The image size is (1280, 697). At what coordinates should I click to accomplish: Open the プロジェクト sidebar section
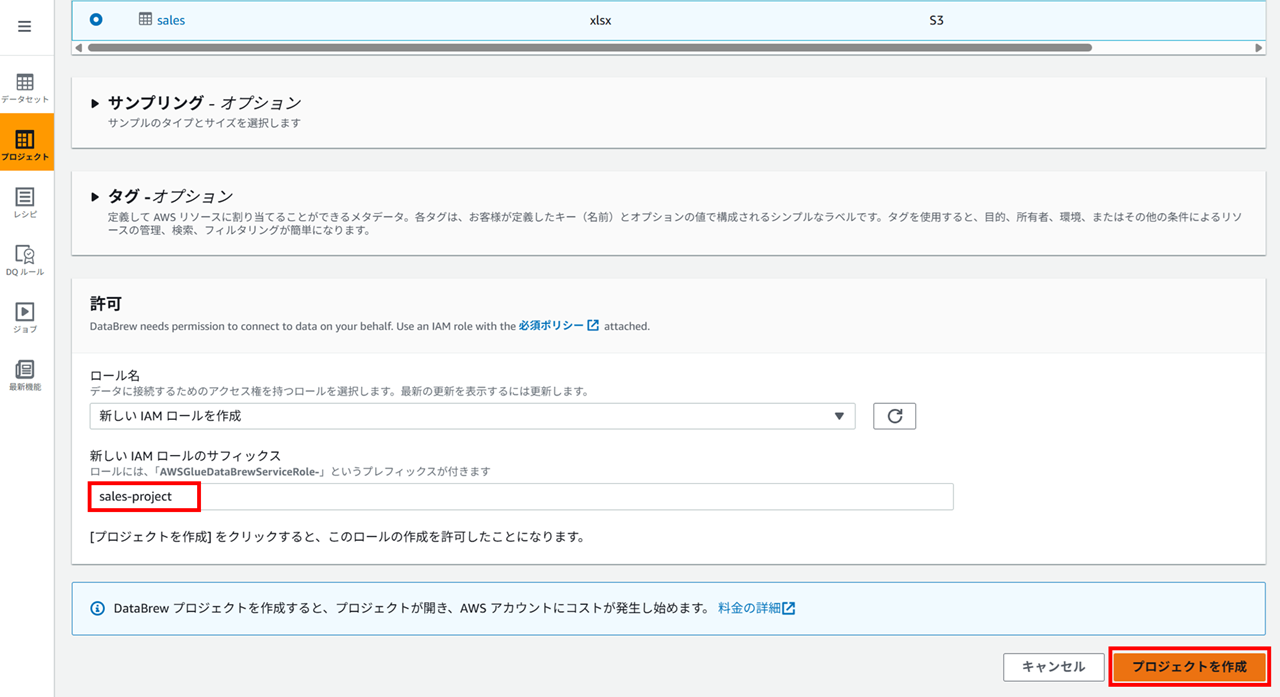click(26, 144)
